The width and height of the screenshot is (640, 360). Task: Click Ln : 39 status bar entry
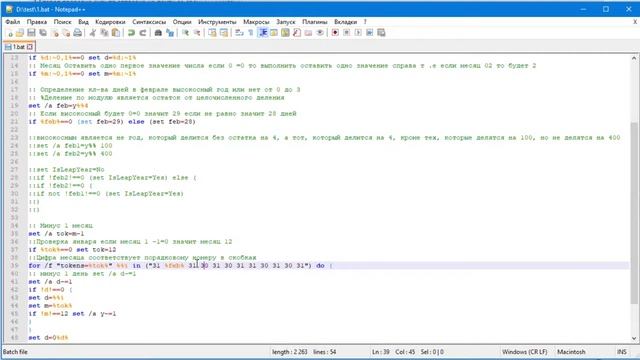point(380,352)
